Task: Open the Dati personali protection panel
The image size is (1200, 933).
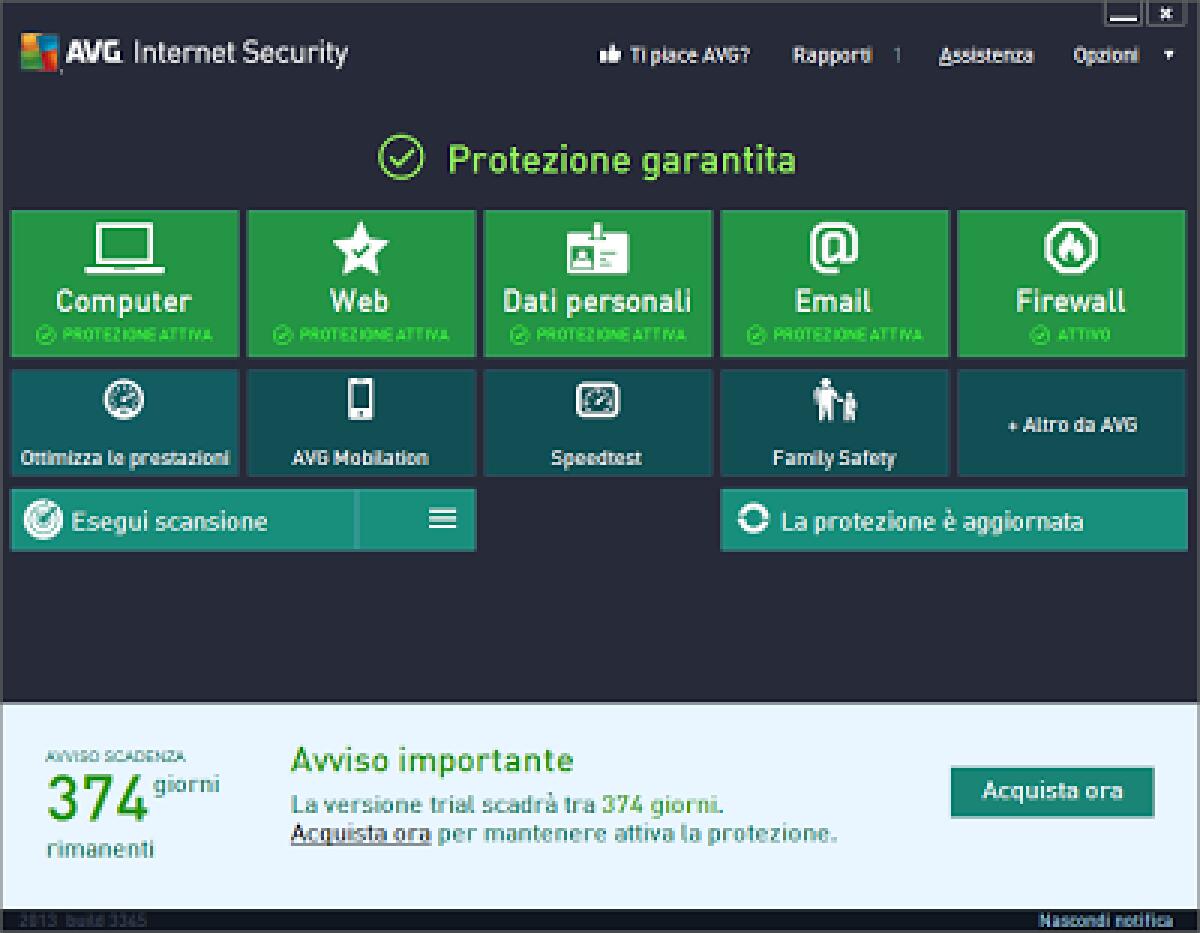Action: [x=598, y=283]
